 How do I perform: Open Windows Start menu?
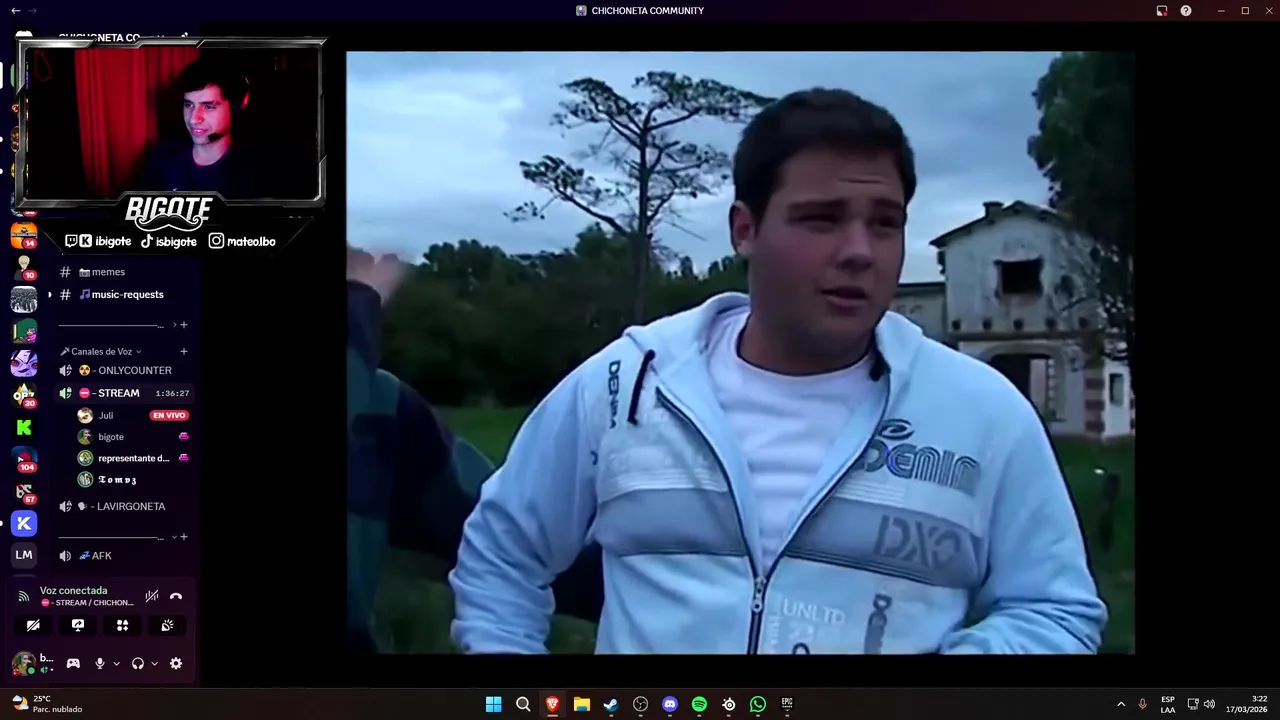(x=493, y=704)
